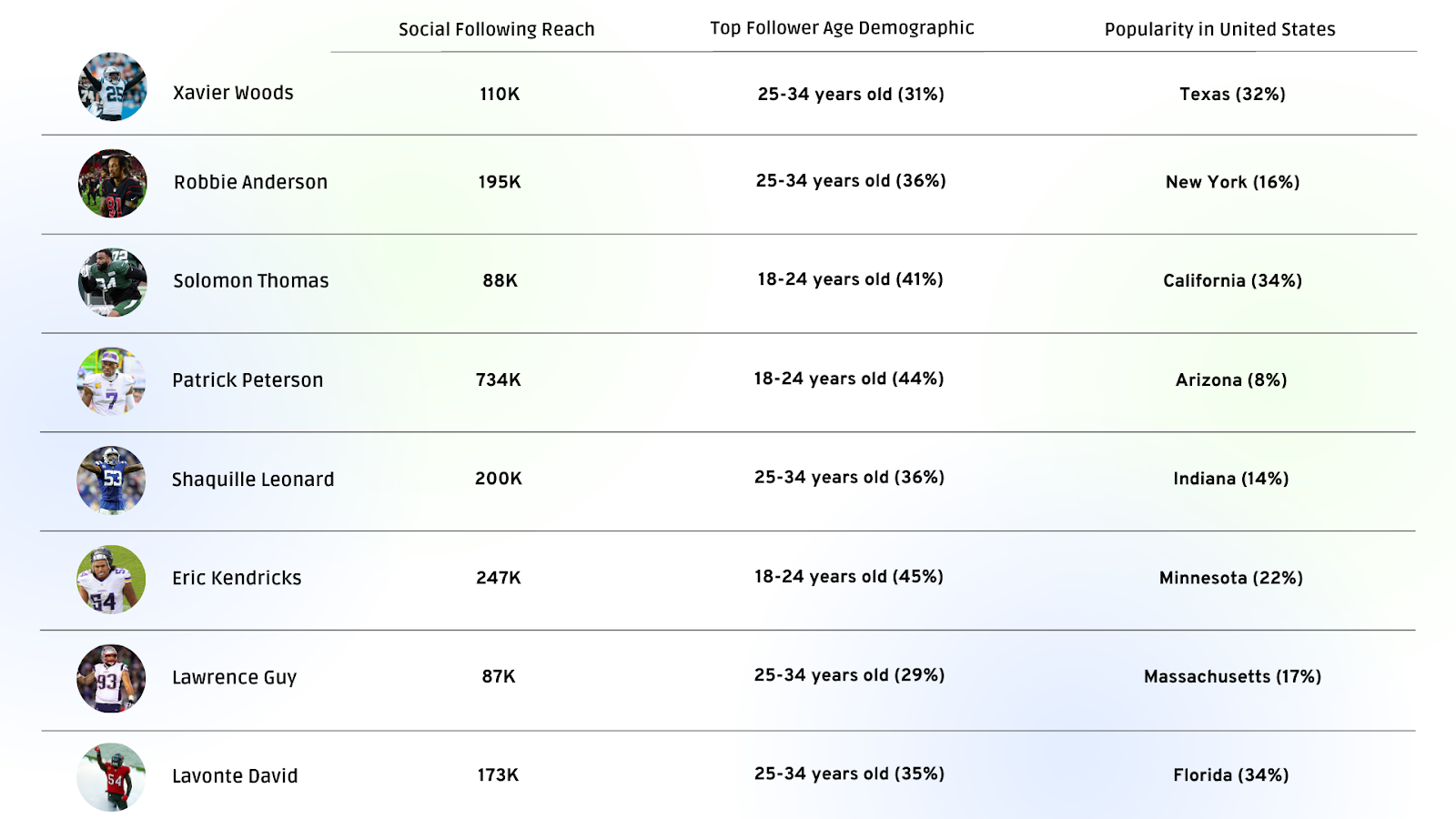Click the 18-24 years old (45%) cell
The image size is (1456, 819).
(849, 577)
